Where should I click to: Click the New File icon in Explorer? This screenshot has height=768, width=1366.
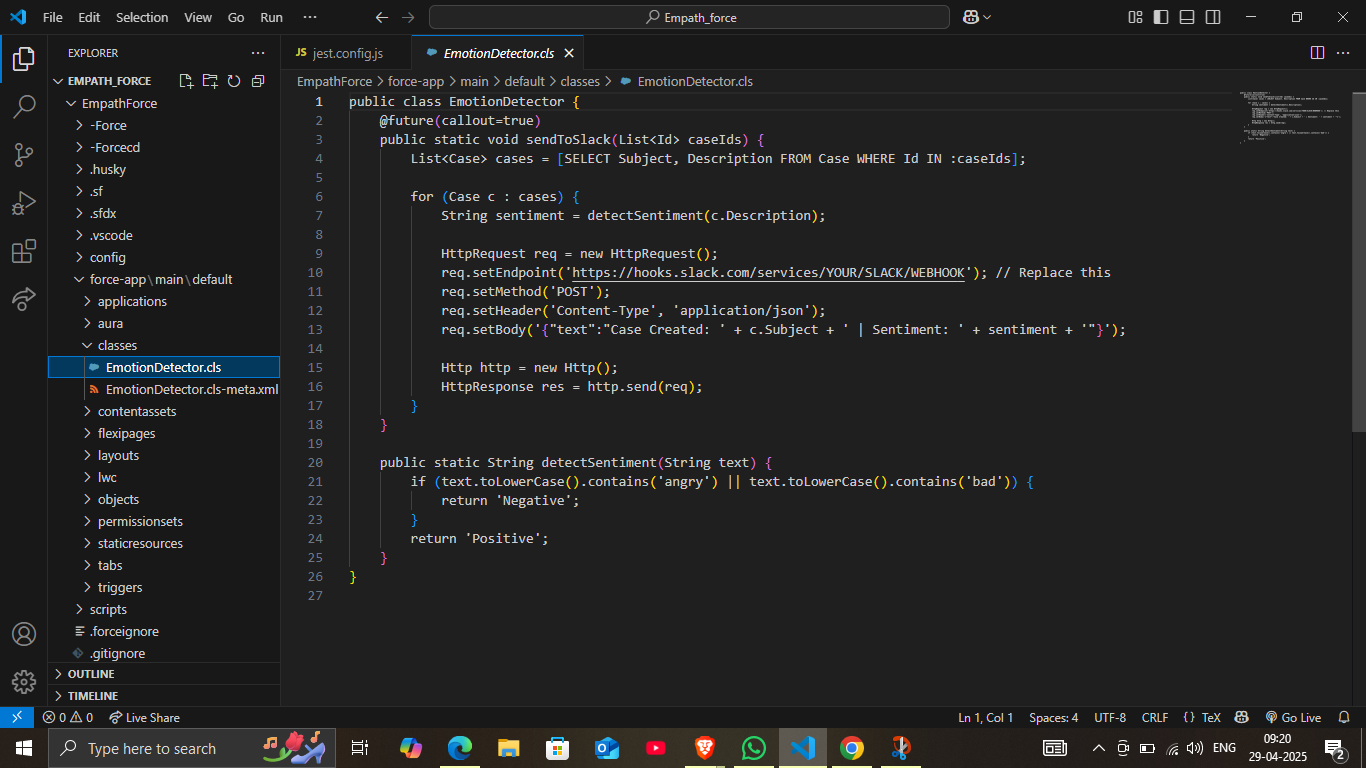click(x=184, y=81)
